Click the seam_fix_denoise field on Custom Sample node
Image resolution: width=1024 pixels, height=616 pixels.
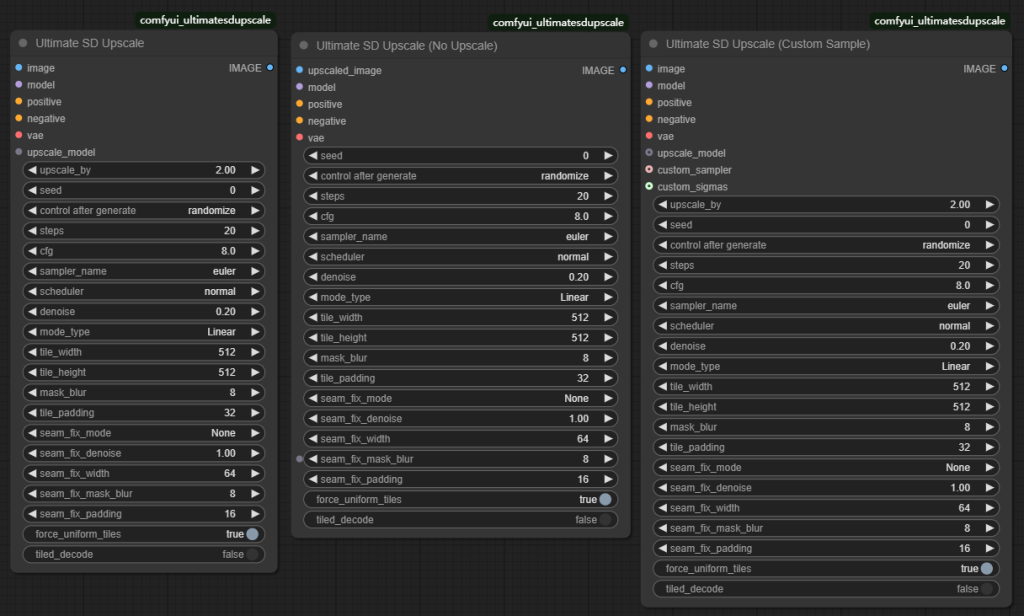(x=826, y=488)
